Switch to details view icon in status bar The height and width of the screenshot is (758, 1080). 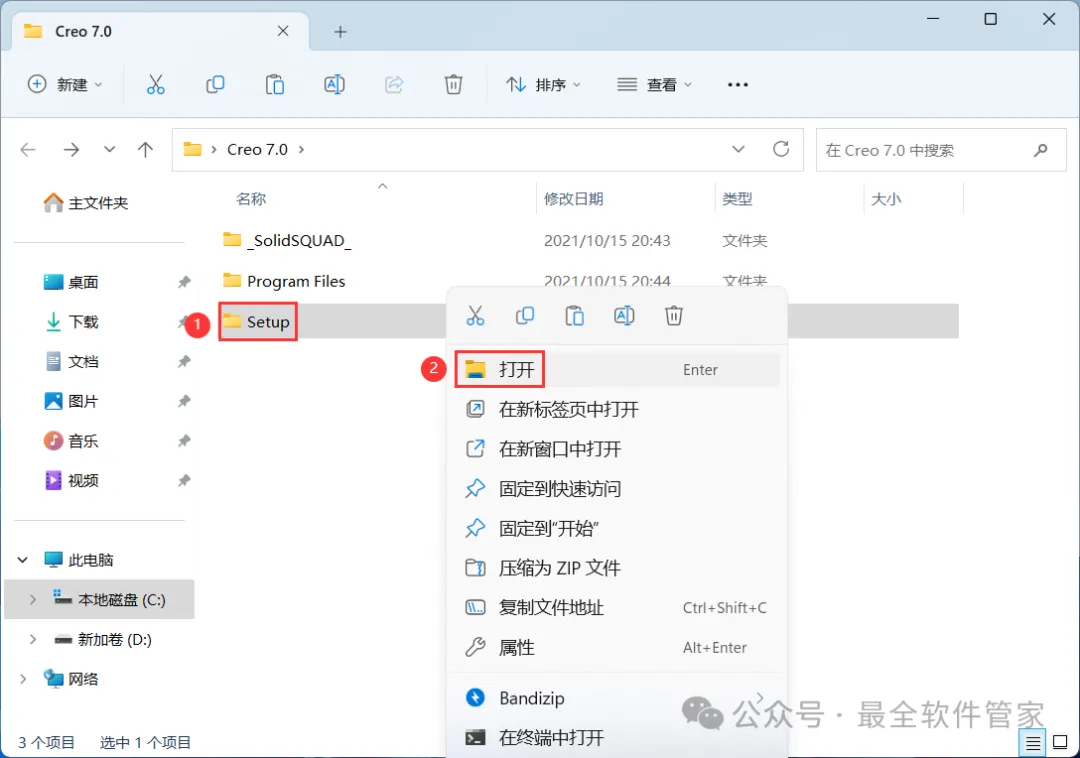pos(1033,743)
